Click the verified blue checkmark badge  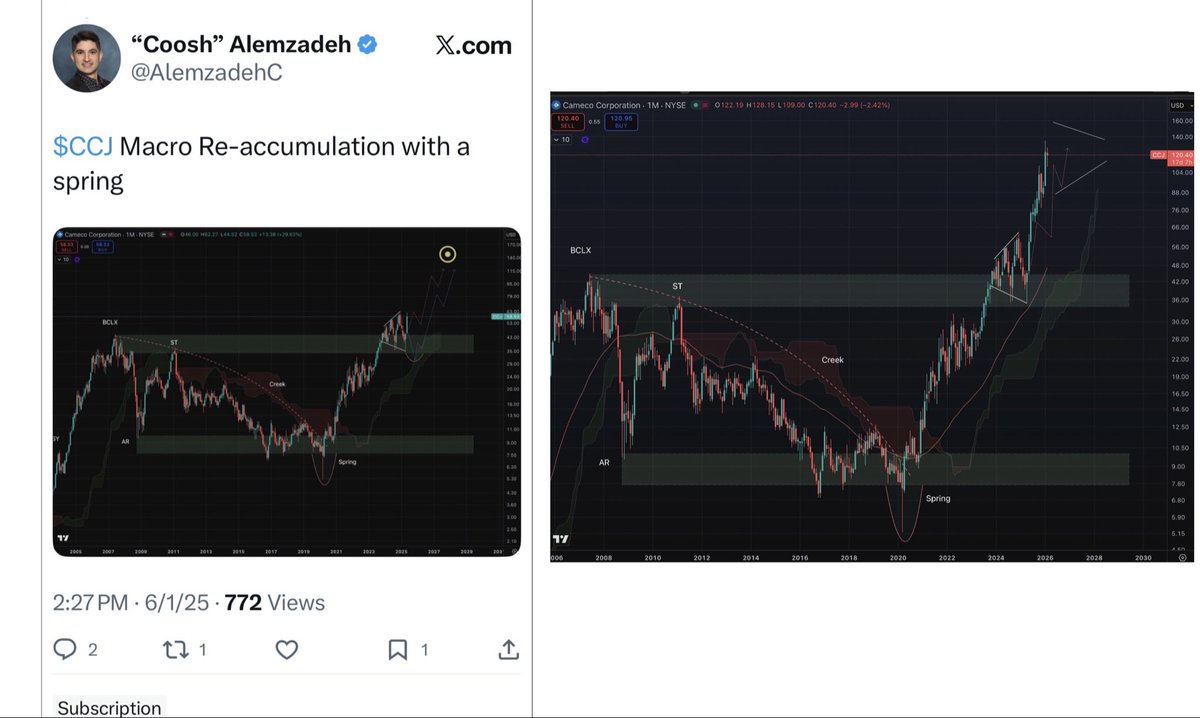[x=368, y=44]
